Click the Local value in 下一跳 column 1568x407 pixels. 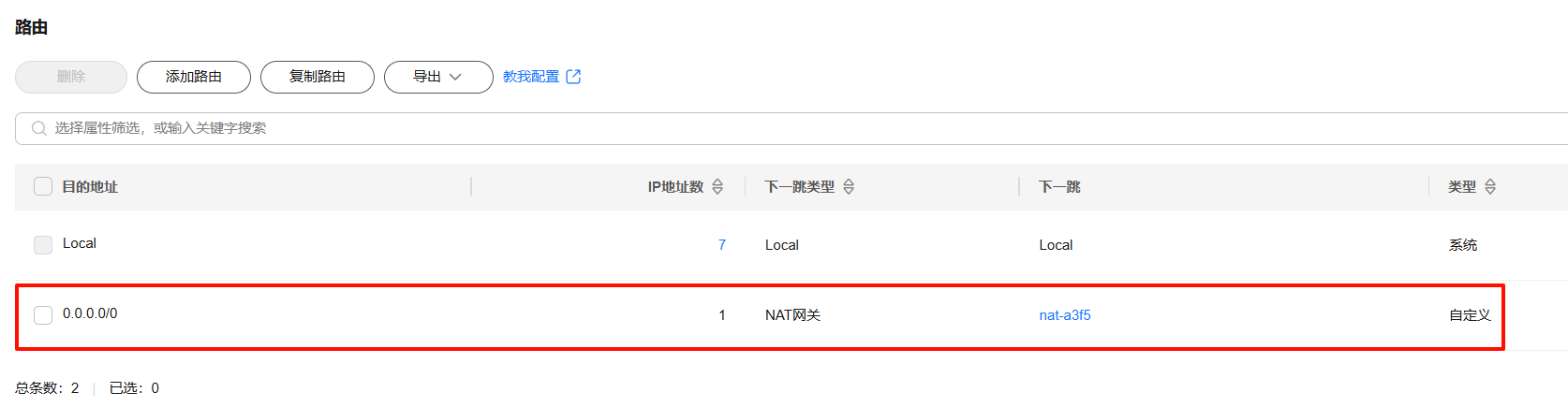coord(1056,245)
